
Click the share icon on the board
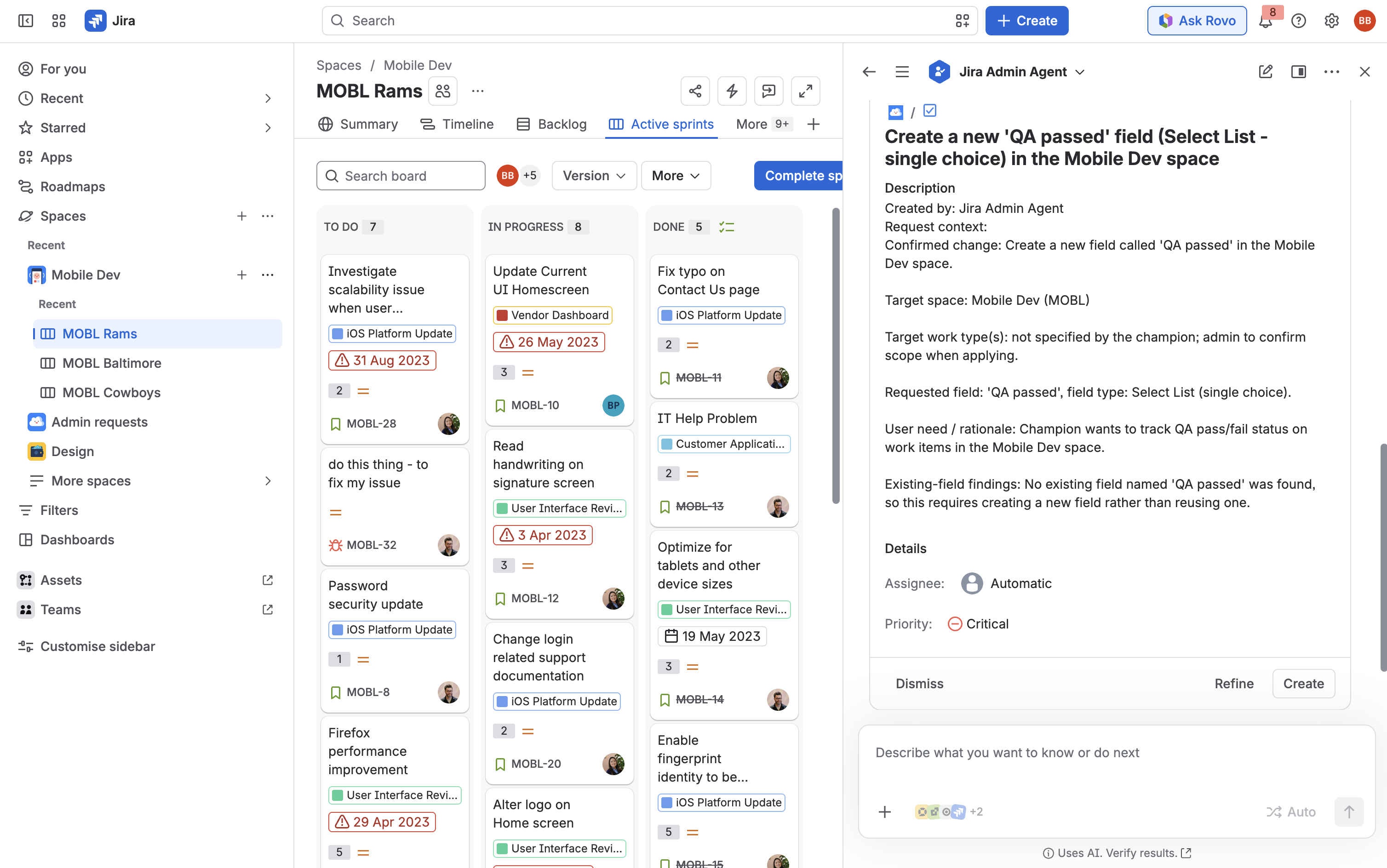pyautogui.click(x=695, y=91)
